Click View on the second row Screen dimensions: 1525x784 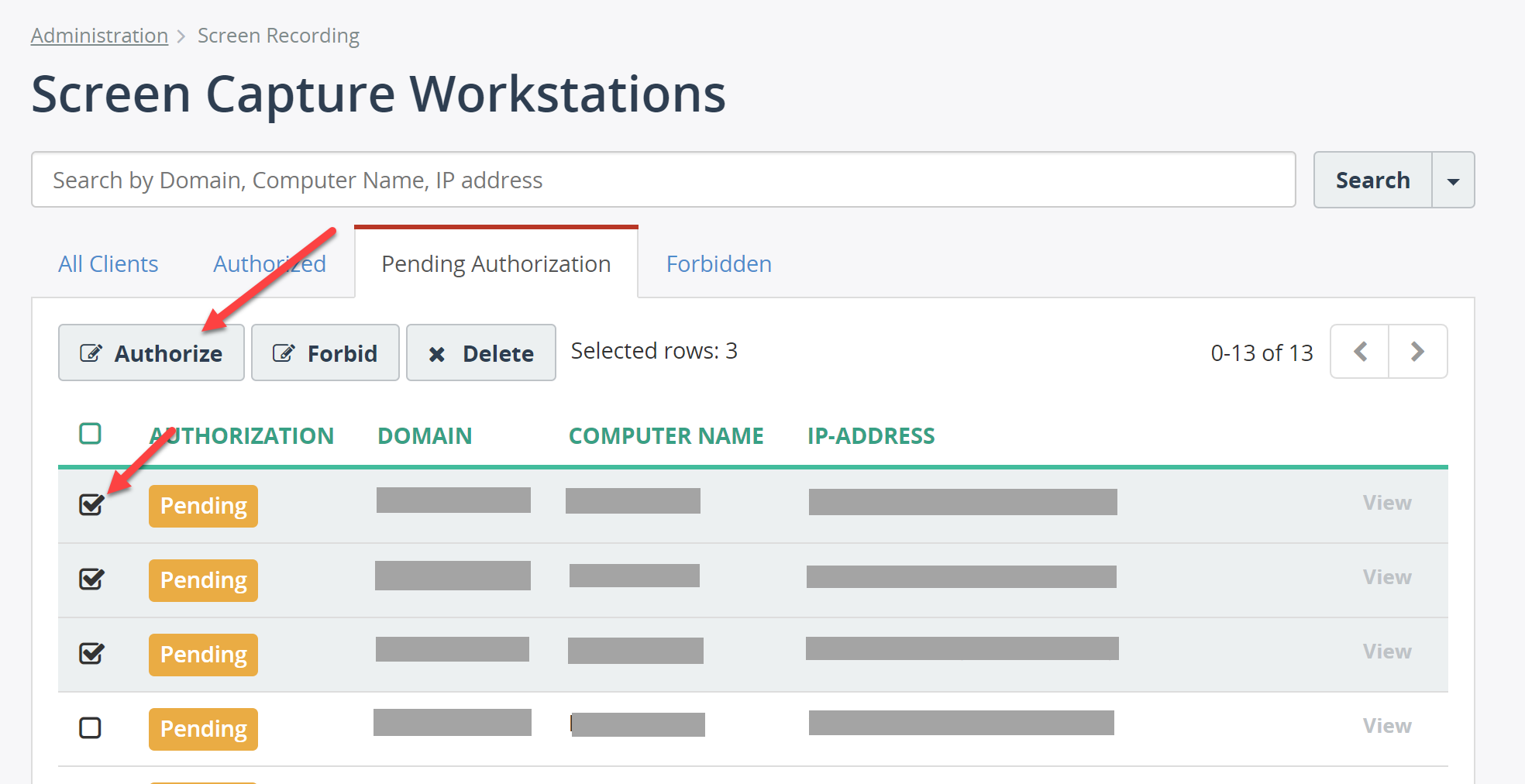(1386, 576)
